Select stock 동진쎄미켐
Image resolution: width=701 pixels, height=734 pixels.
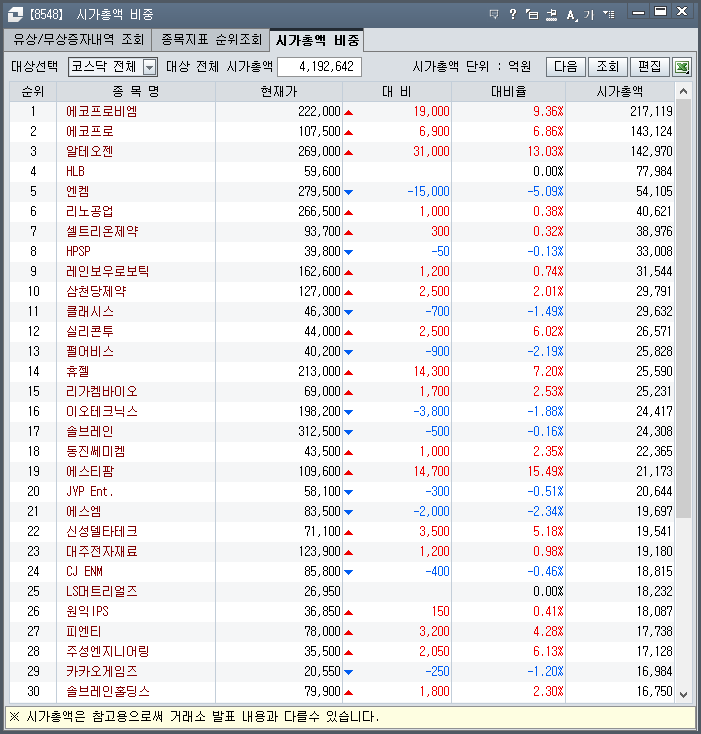tap(96, 451)
